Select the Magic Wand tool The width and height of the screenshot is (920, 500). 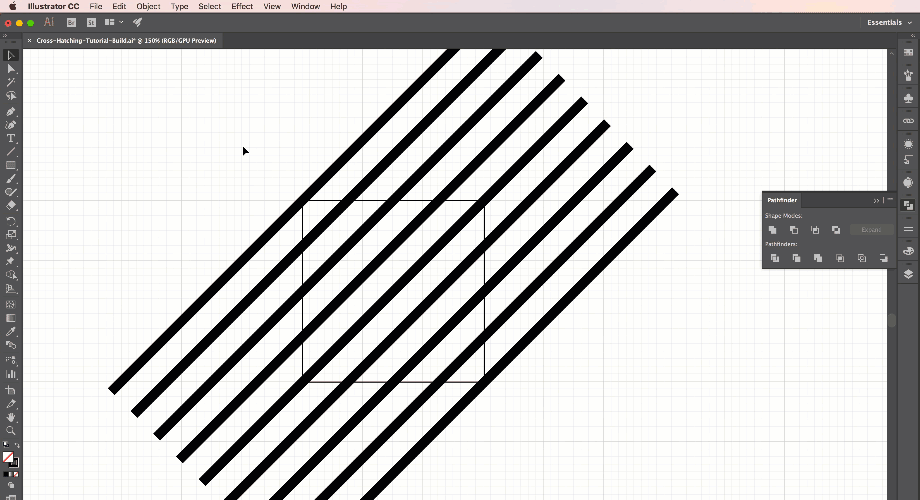11,83
